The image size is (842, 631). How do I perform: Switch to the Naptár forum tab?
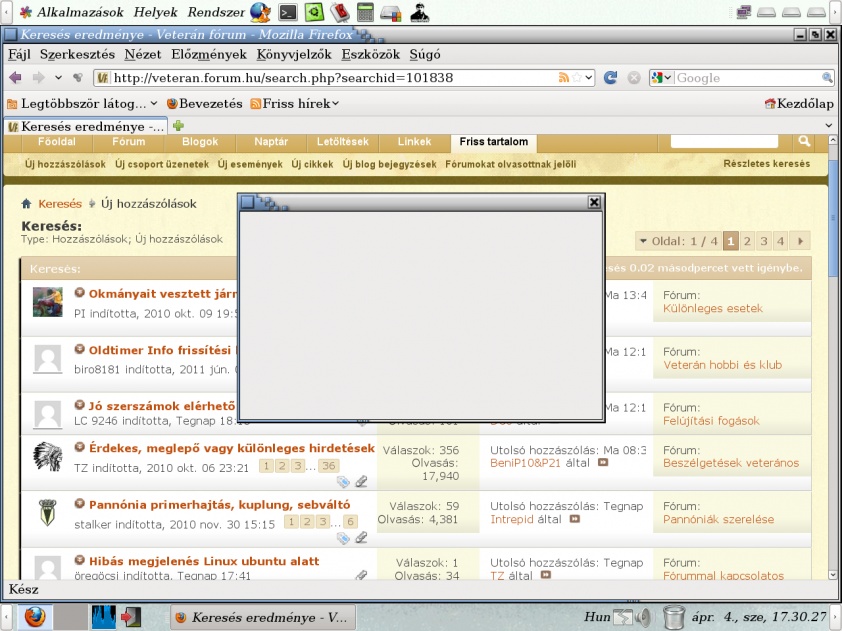271,142
